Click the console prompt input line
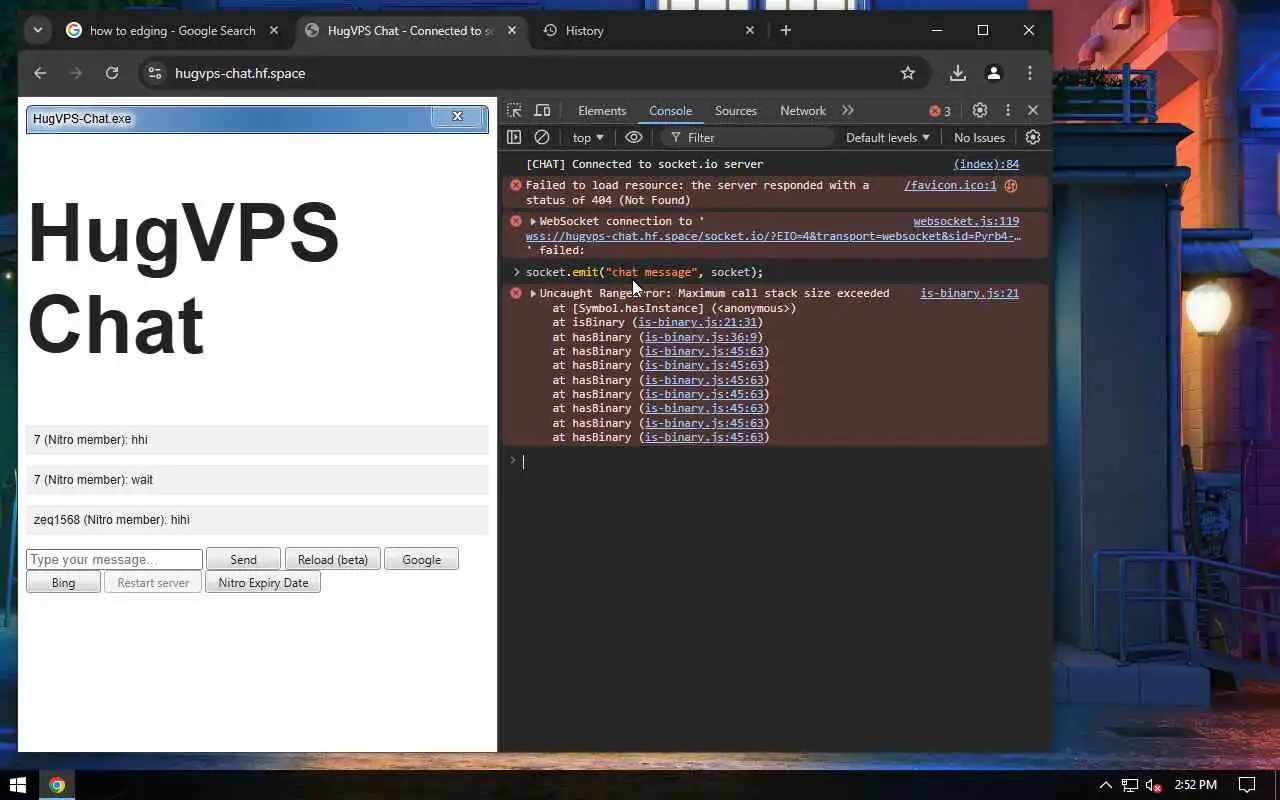1280x800 pixels. [x=780, y=461]
